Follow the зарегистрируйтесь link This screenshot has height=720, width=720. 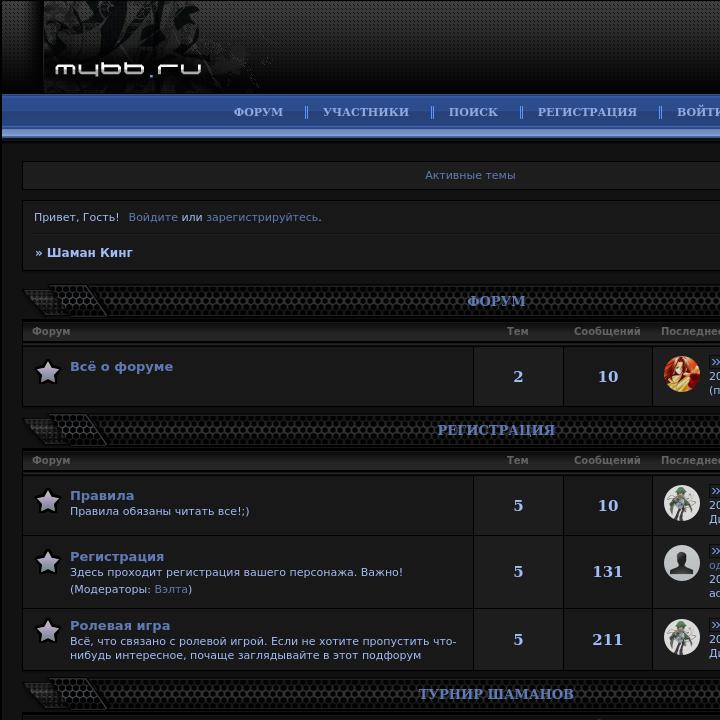264,217
